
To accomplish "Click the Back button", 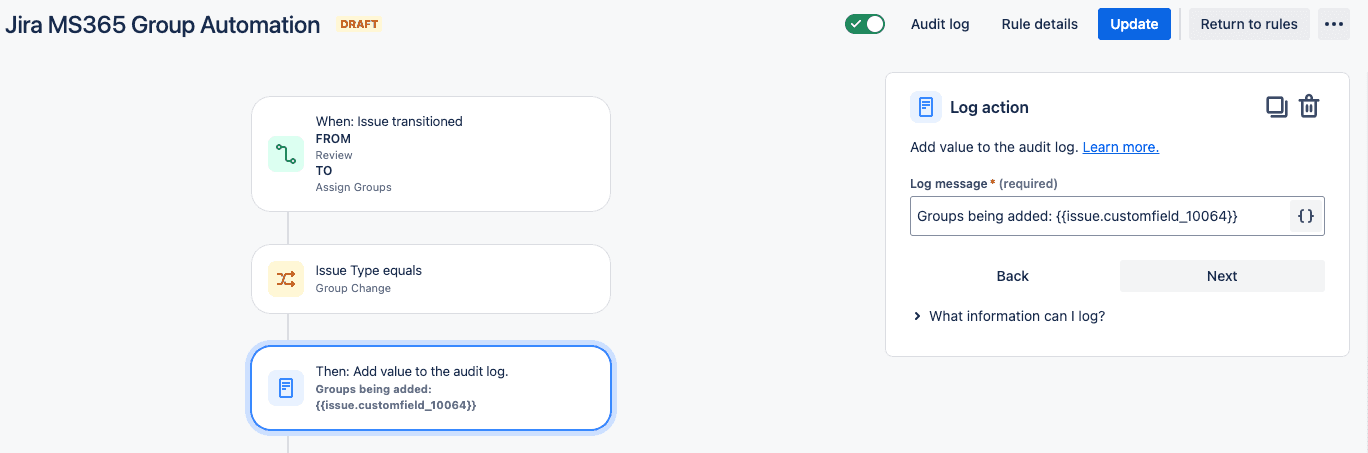I will [x=1013, y=276].
